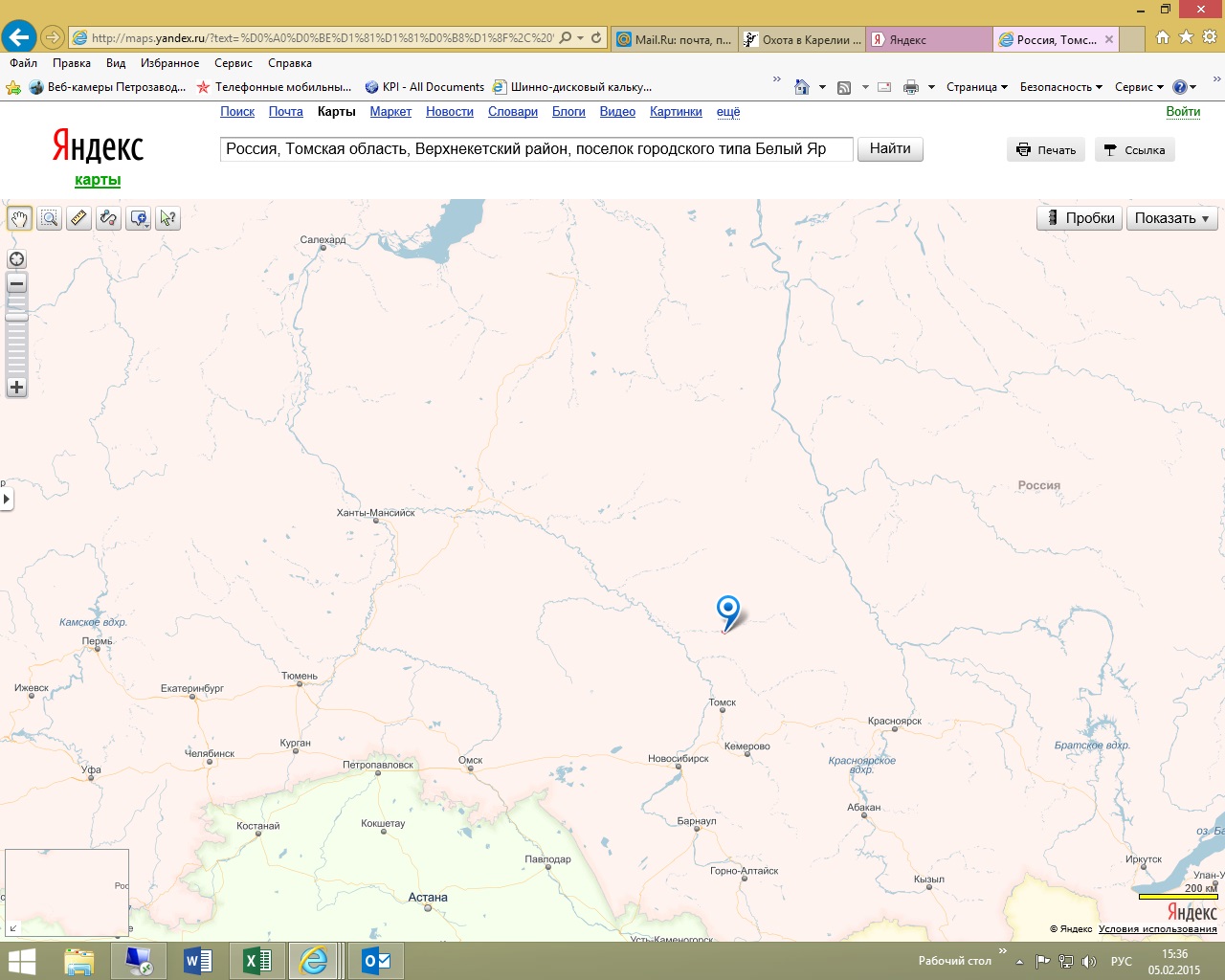Select the 'What's here' info cursor tool
Viewport: 1225px width, 980px height.
pyautogui.click(x=168, y=218)
